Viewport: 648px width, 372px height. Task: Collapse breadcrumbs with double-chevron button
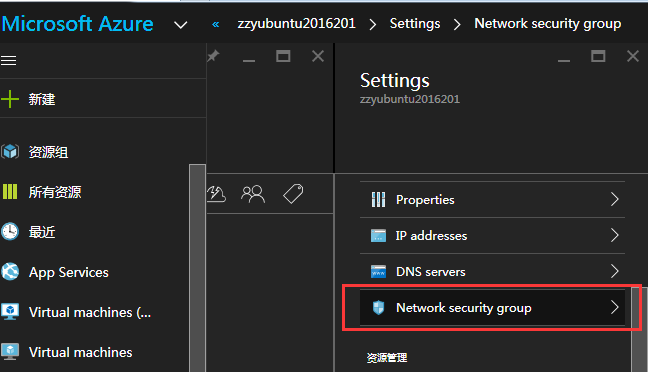(216, 24)
